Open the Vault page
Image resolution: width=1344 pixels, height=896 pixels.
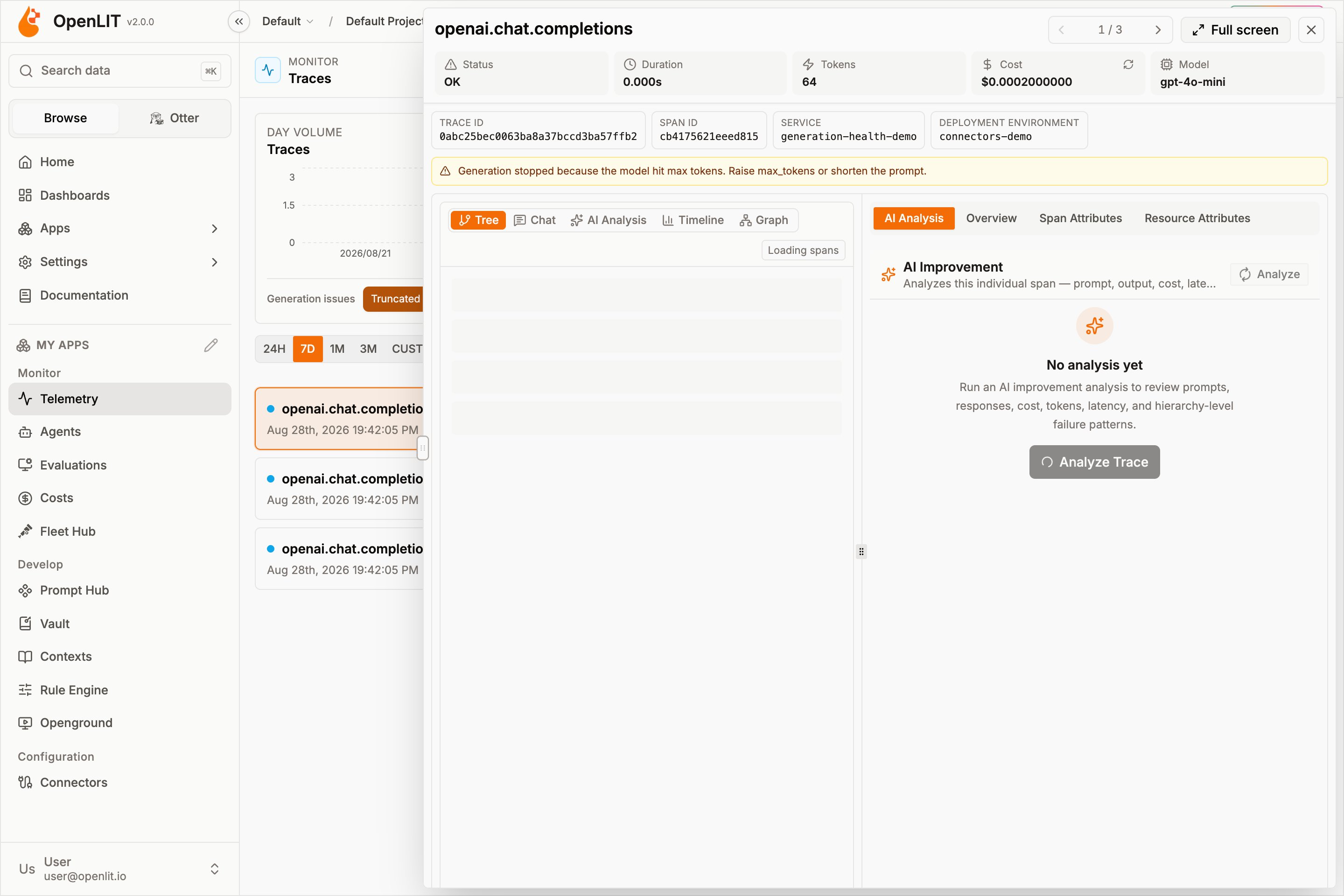tap(120, 624)
